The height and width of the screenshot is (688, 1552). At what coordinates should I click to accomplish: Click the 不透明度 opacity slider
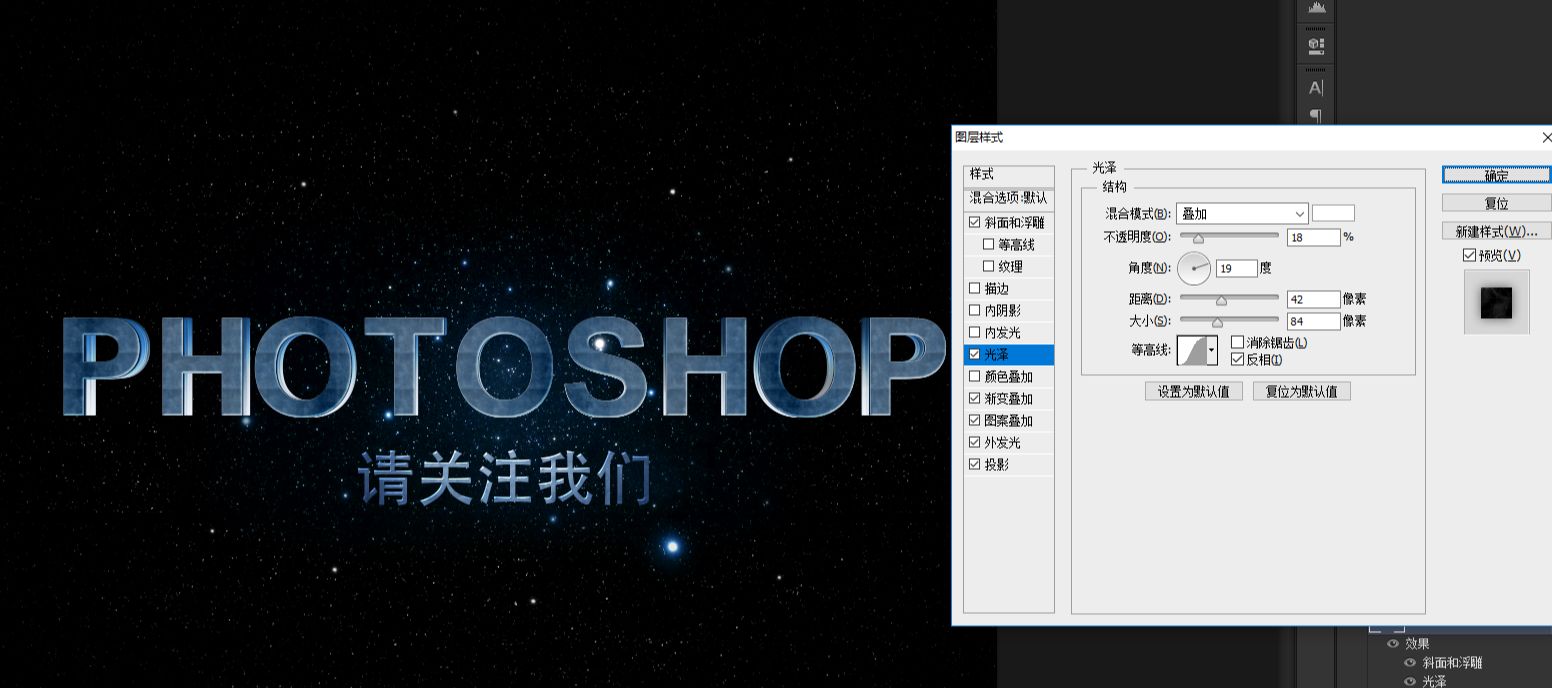1229,237
